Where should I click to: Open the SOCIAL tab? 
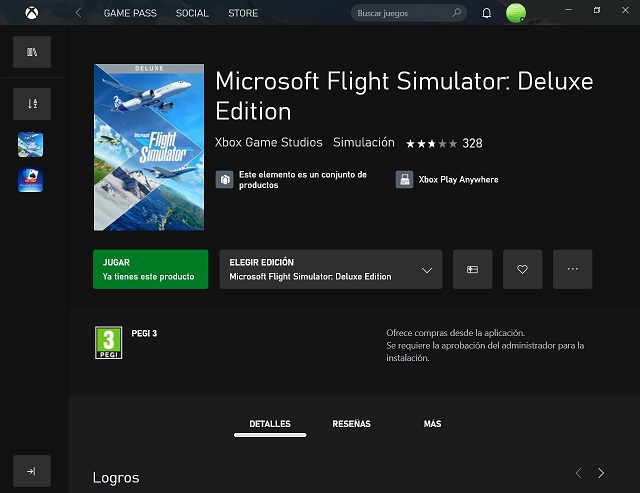tap(192, 13)
